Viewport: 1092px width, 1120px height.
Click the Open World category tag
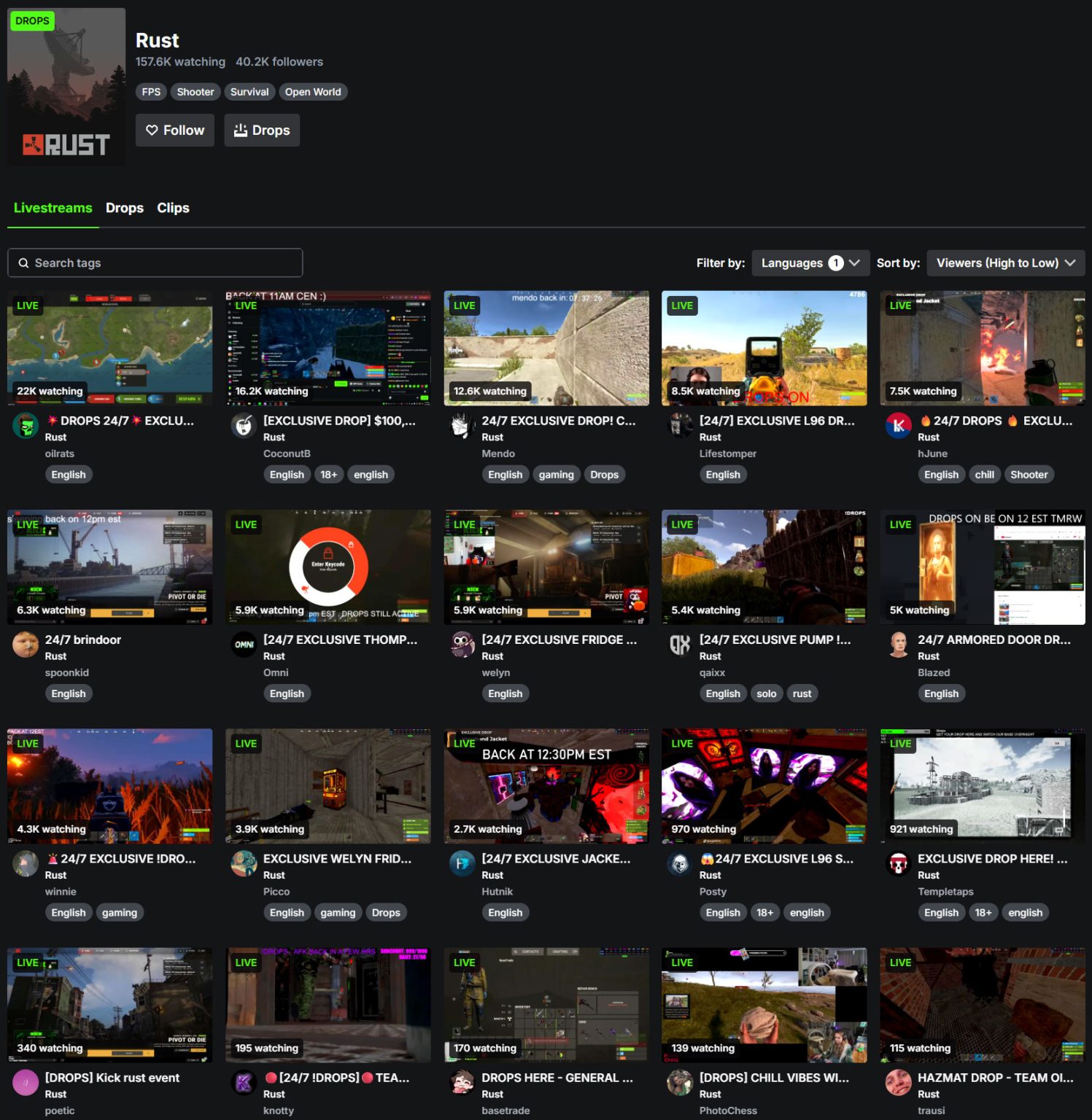click(x=313, y=92)
